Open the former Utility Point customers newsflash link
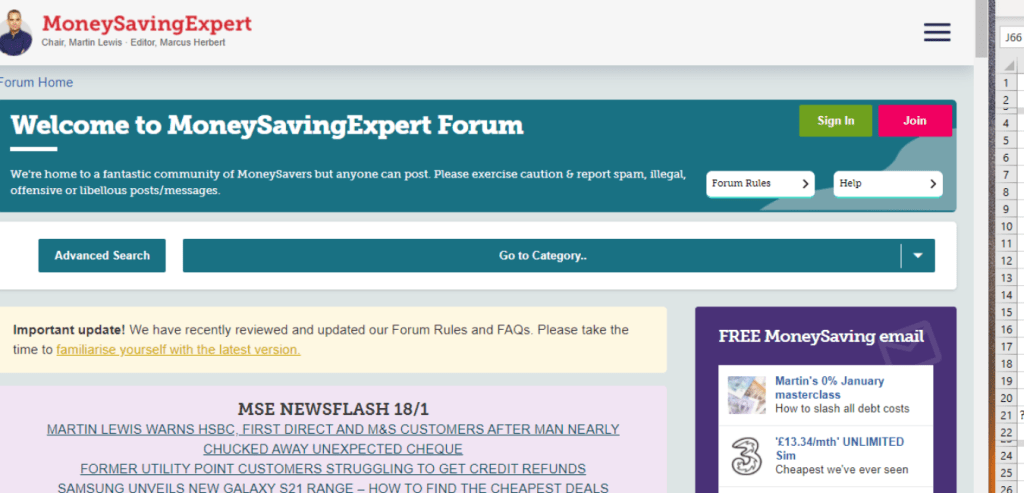Screen dimensions: 1024x493 332,469
